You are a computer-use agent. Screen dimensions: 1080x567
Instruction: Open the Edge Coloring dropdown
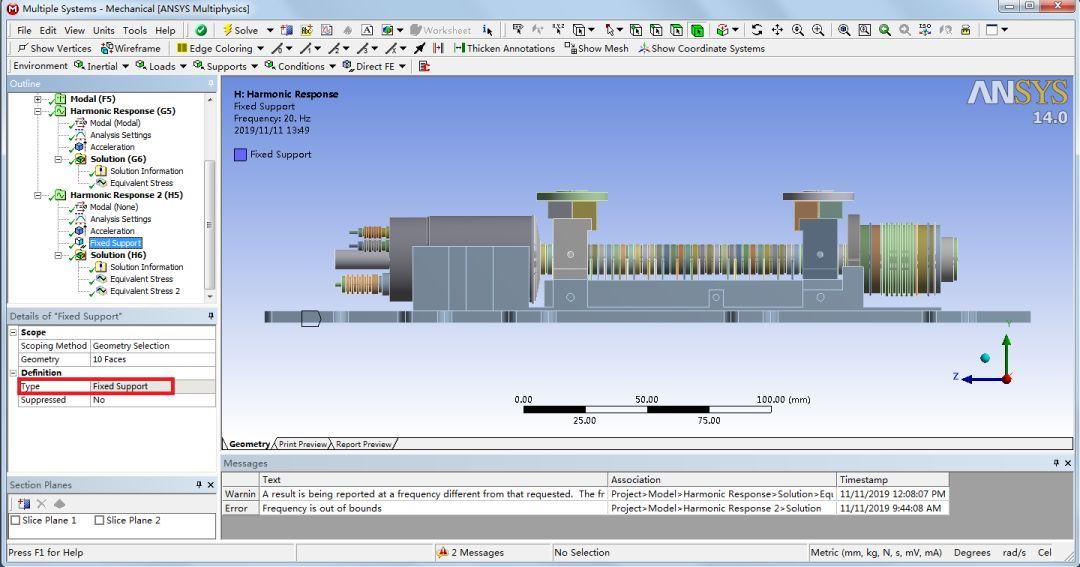[260, 48]
